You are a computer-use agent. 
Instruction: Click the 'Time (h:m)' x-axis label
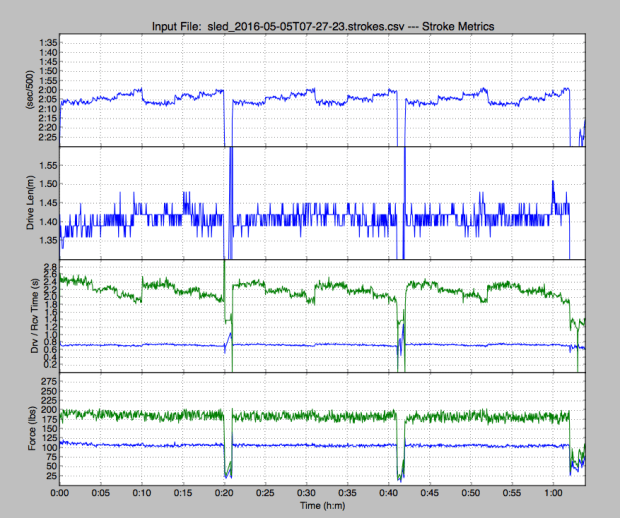tap(322, 508)
